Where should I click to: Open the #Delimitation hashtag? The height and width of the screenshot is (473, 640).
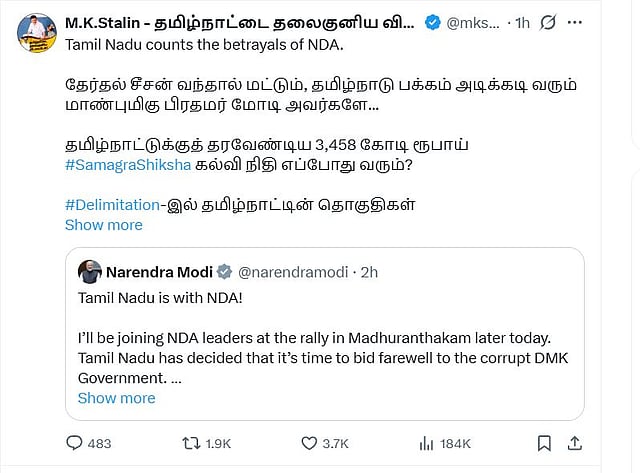point(113,205)
